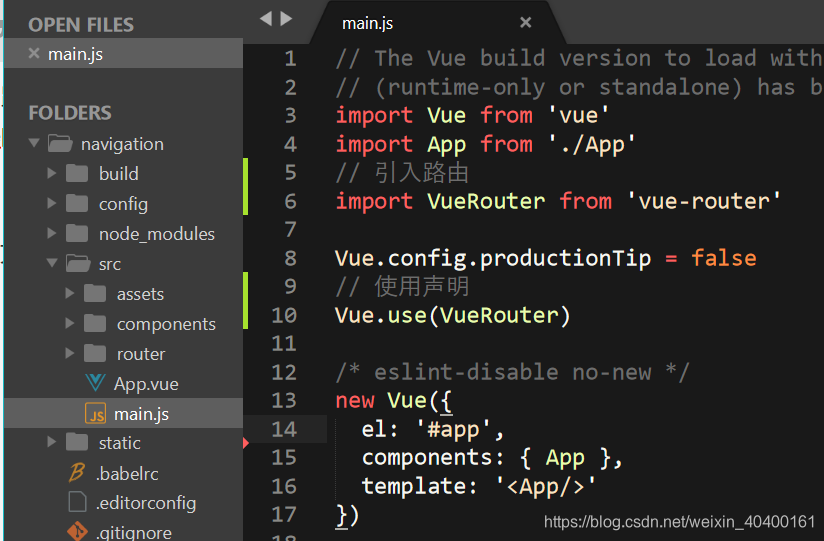Click the 'false' keyword on line 8
Screen dimensions: 824x541
(x=724, y=258)
